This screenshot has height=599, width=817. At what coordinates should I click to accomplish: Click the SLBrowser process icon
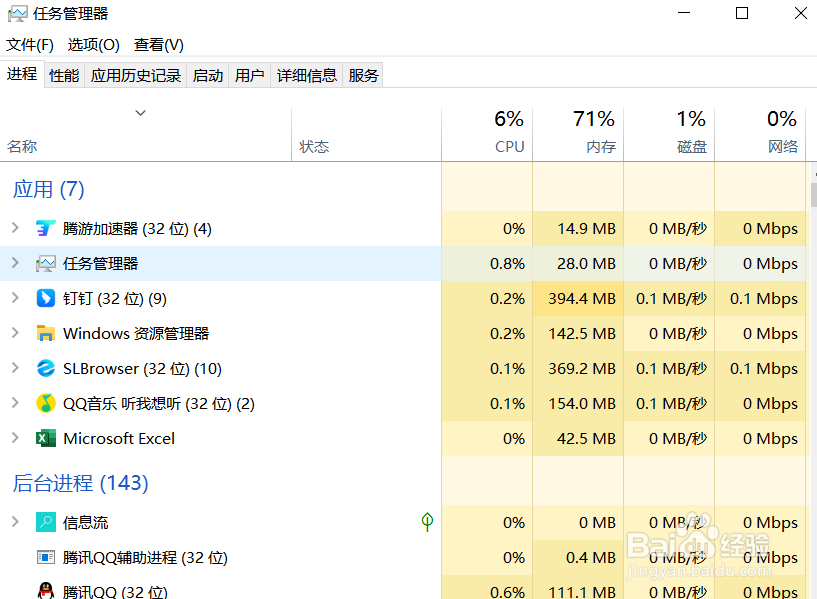tap(45, 368)
